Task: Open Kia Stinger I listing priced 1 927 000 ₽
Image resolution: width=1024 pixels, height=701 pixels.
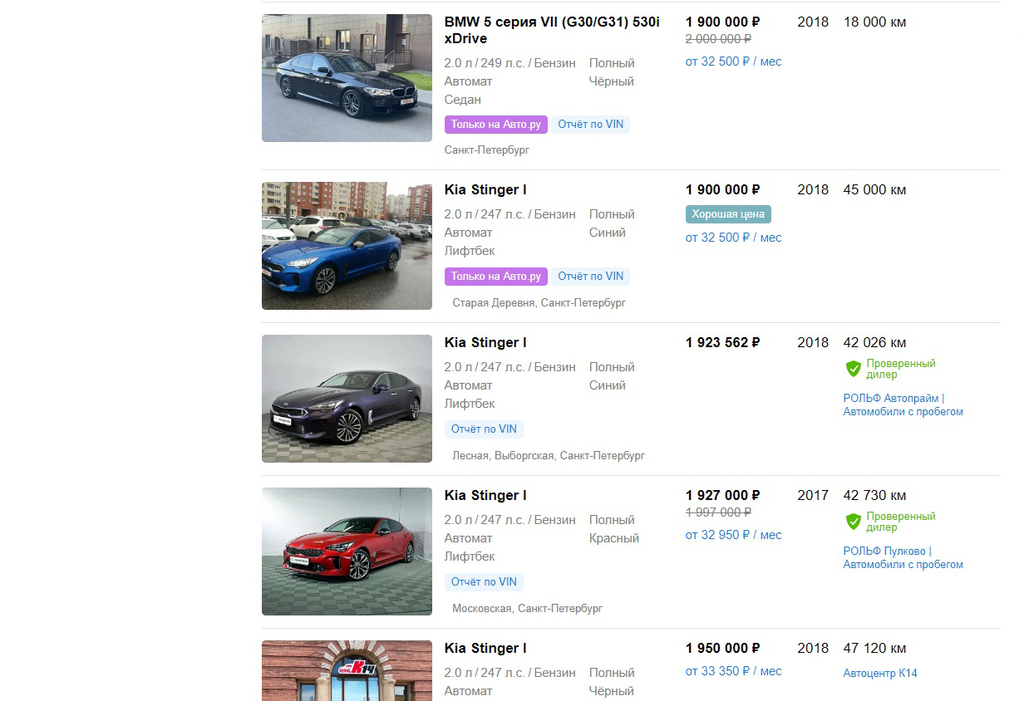Action: (x=485, y=495)
